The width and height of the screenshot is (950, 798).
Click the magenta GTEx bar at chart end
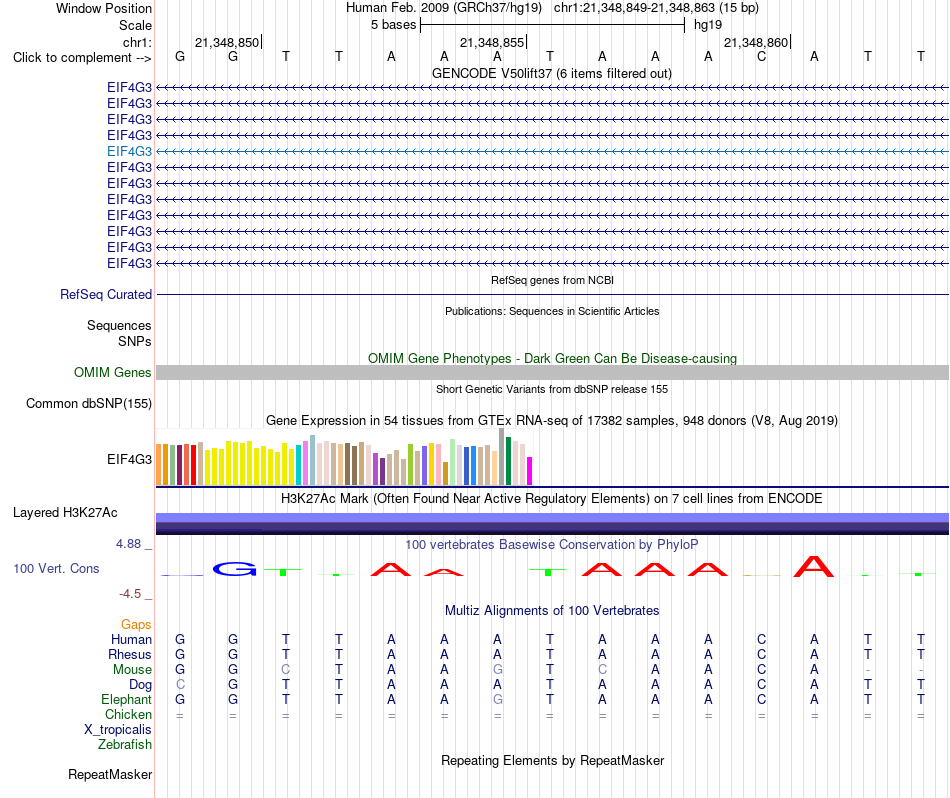[530, 471]
